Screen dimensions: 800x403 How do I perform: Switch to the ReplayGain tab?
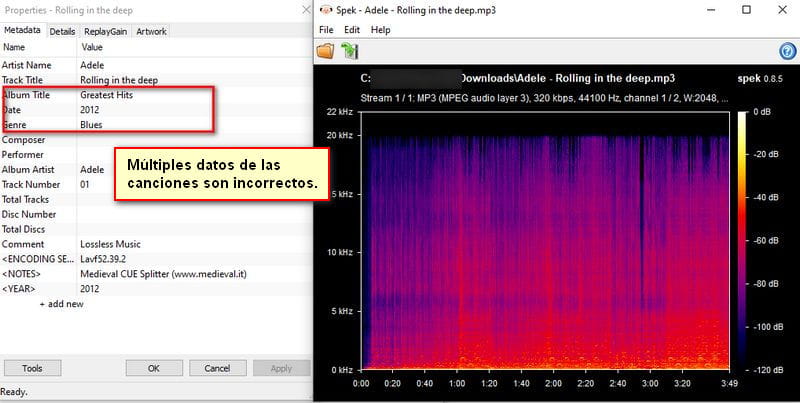click(x=105, y=31)
